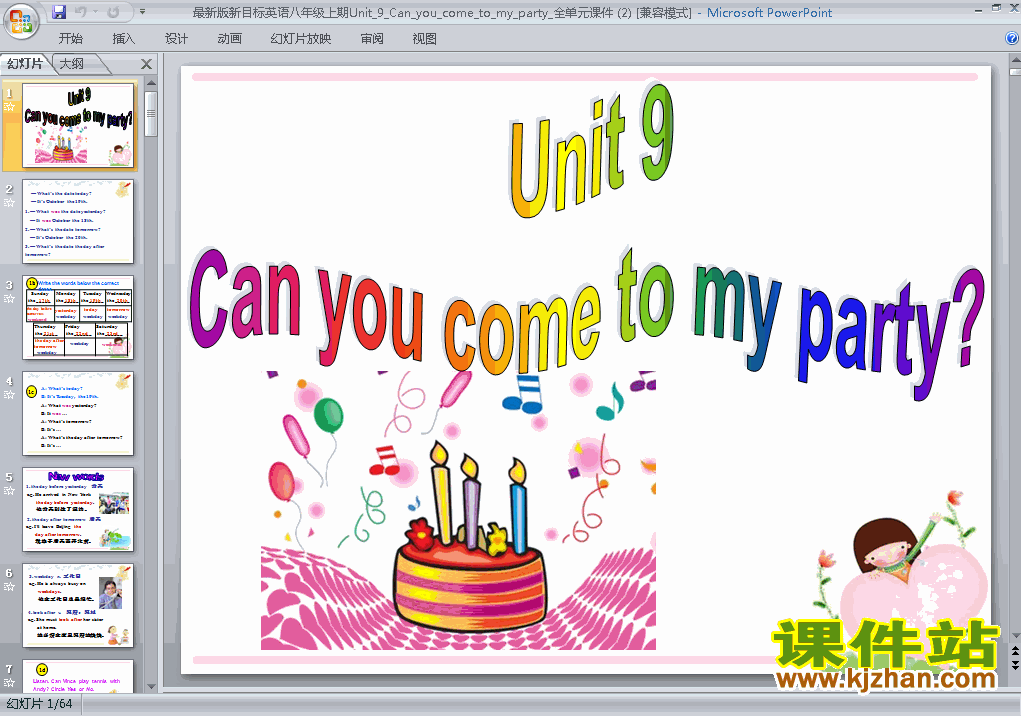Expand the Quick Access toolbar customize arrow
Image resolution: width=1021 pixels, height=716 pixels.
pos(143,12)
